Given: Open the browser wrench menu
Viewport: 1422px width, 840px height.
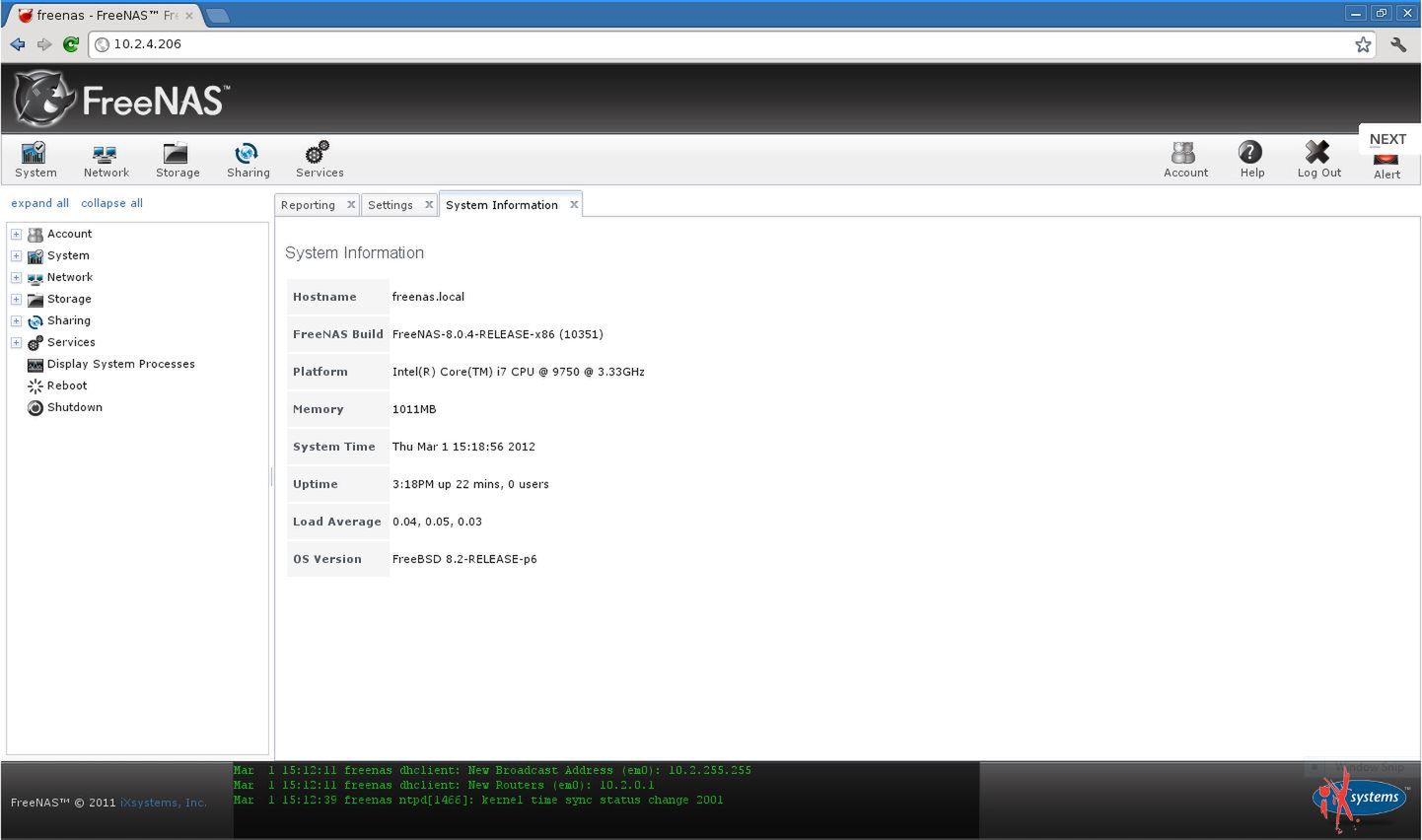Looking at the screenshot, I should point(1398,44).
